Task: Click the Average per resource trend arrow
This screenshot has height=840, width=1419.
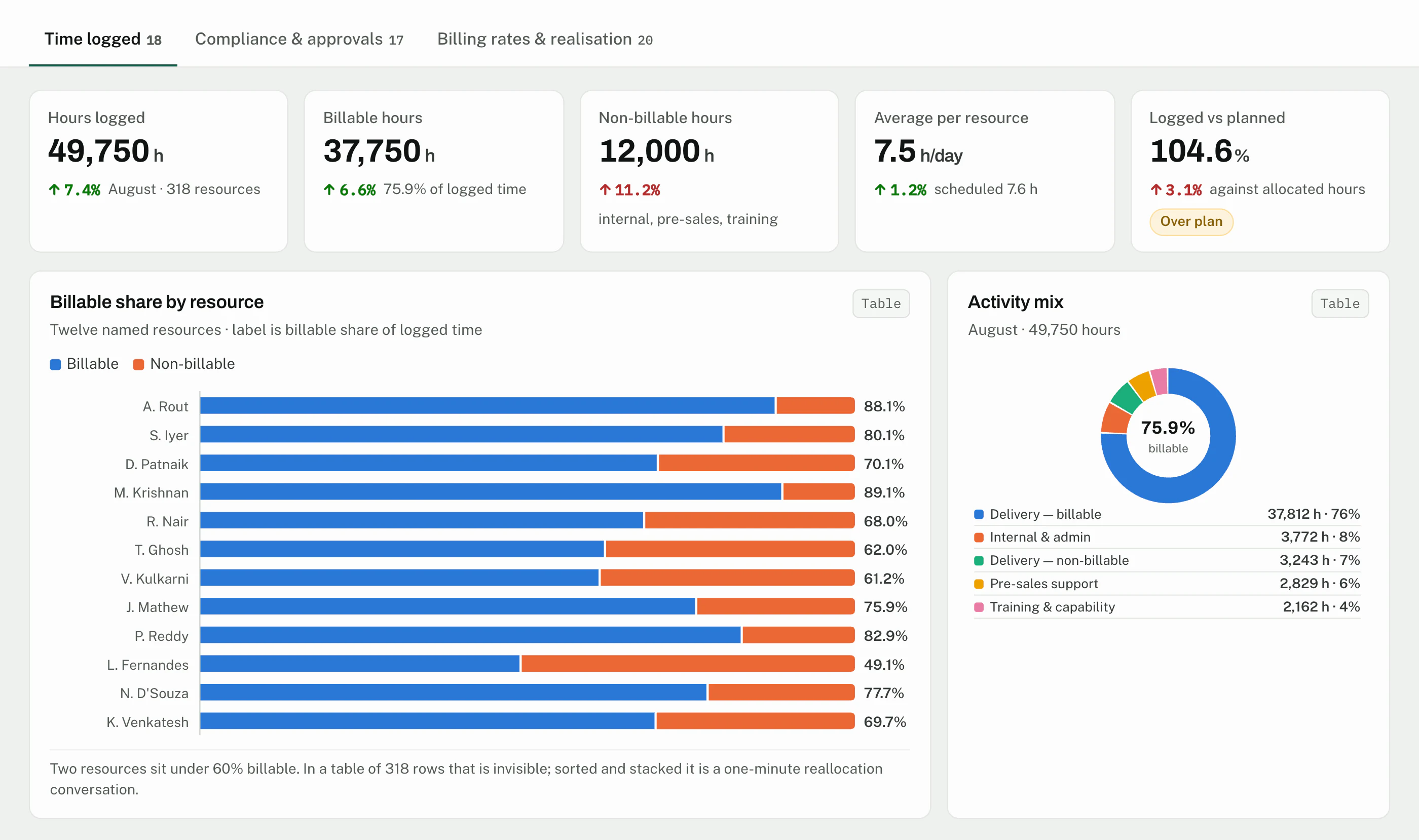Action: pyautogui.click(x=880, y=189)
